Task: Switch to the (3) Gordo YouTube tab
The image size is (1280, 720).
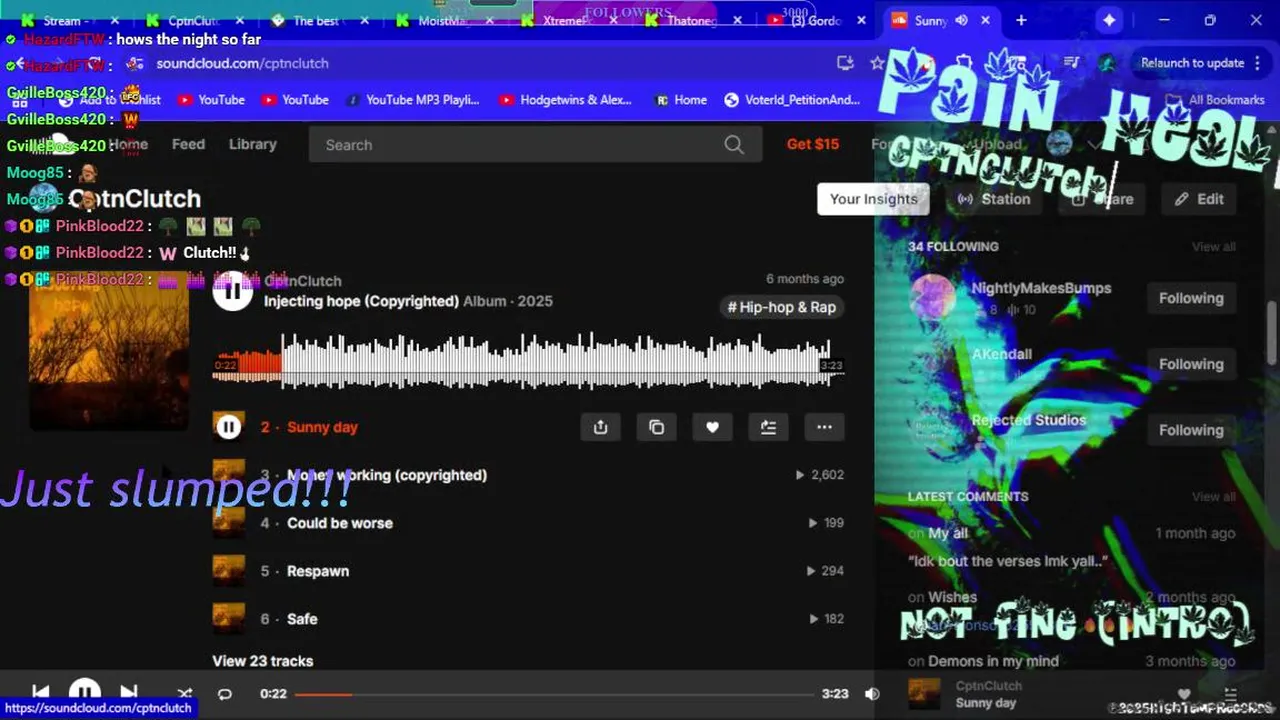Action: [818, 20]
